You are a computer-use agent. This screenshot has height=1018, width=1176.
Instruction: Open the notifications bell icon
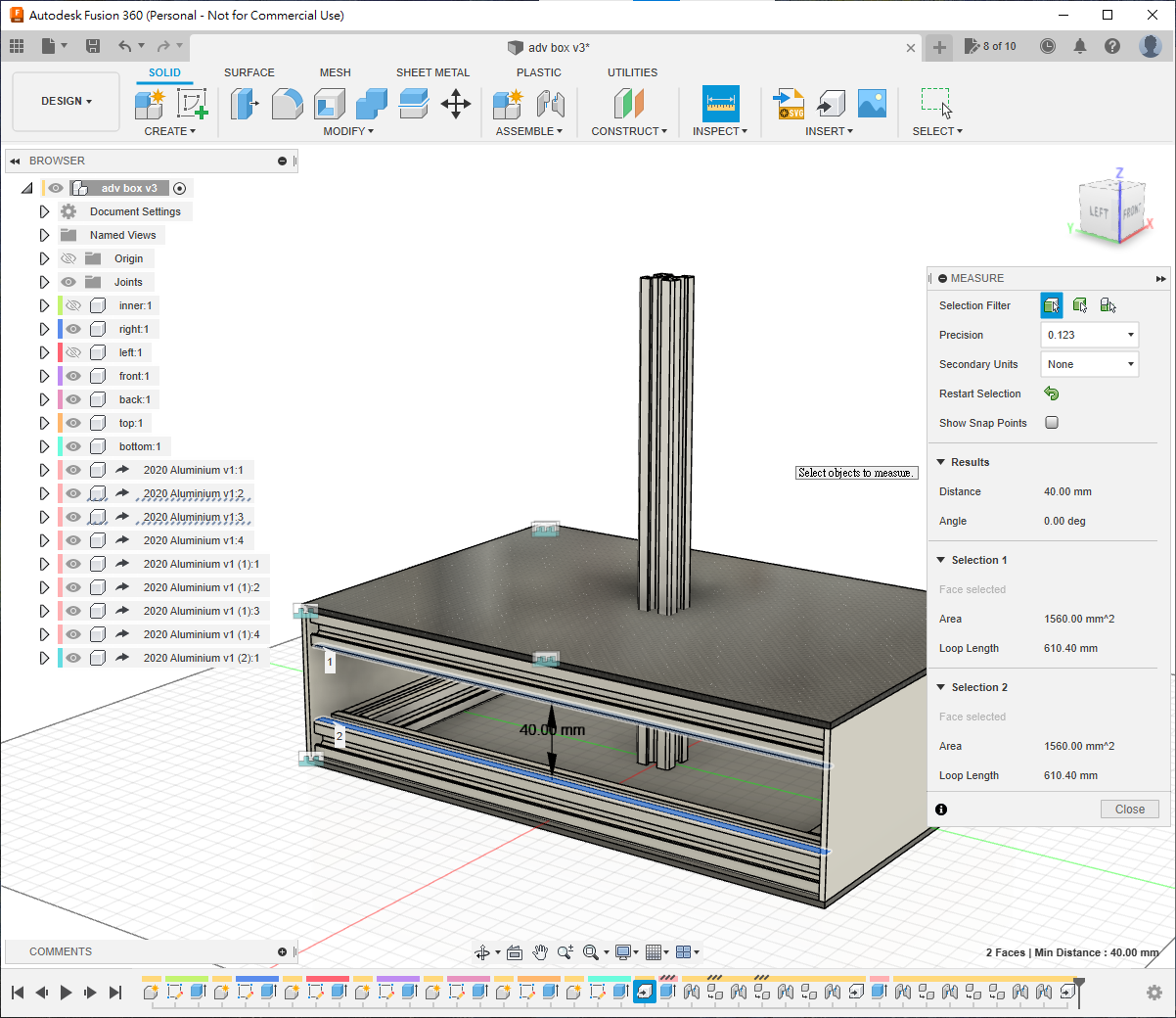pos(1080,46)
